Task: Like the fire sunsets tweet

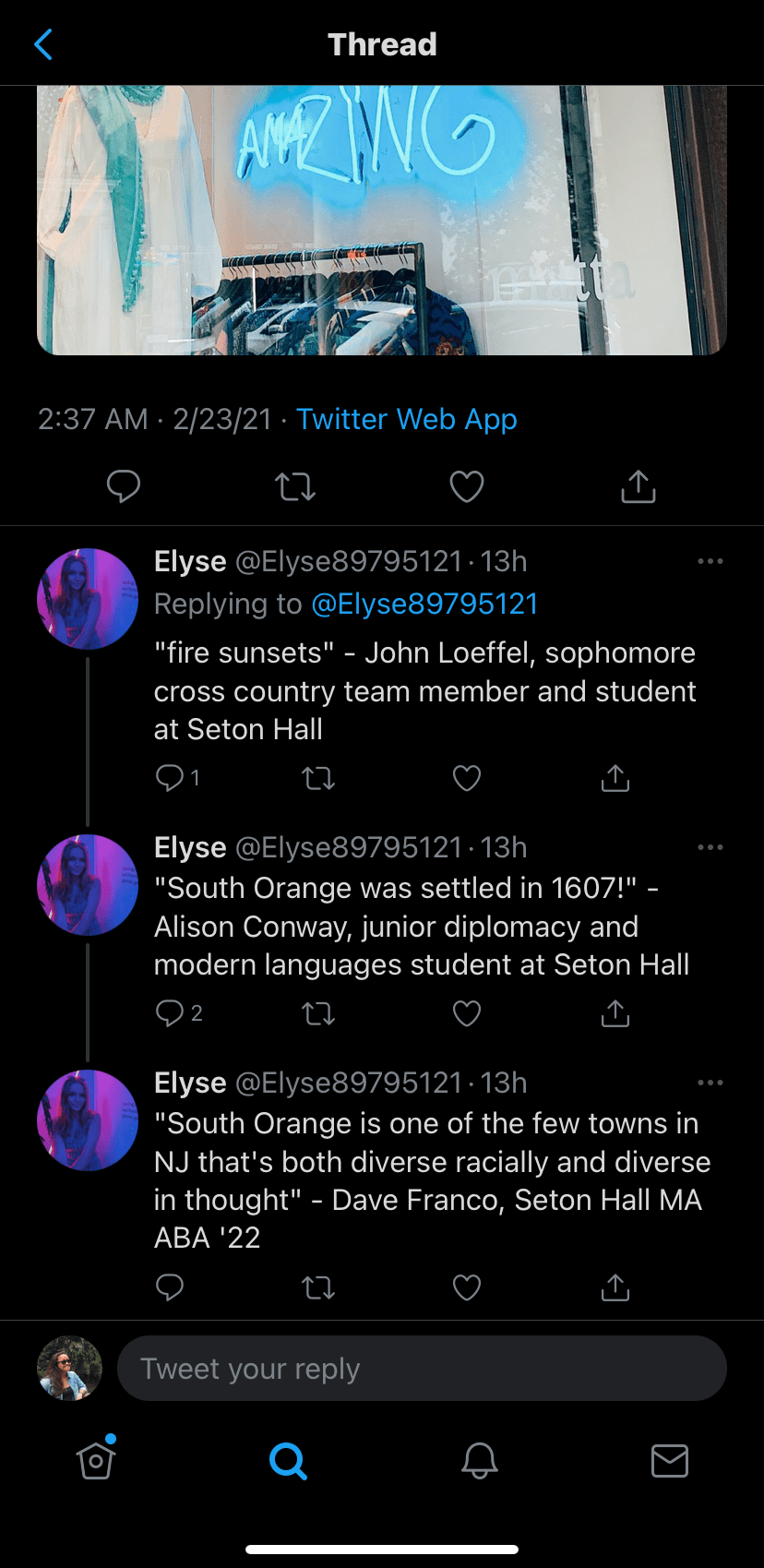Action: 467,779
